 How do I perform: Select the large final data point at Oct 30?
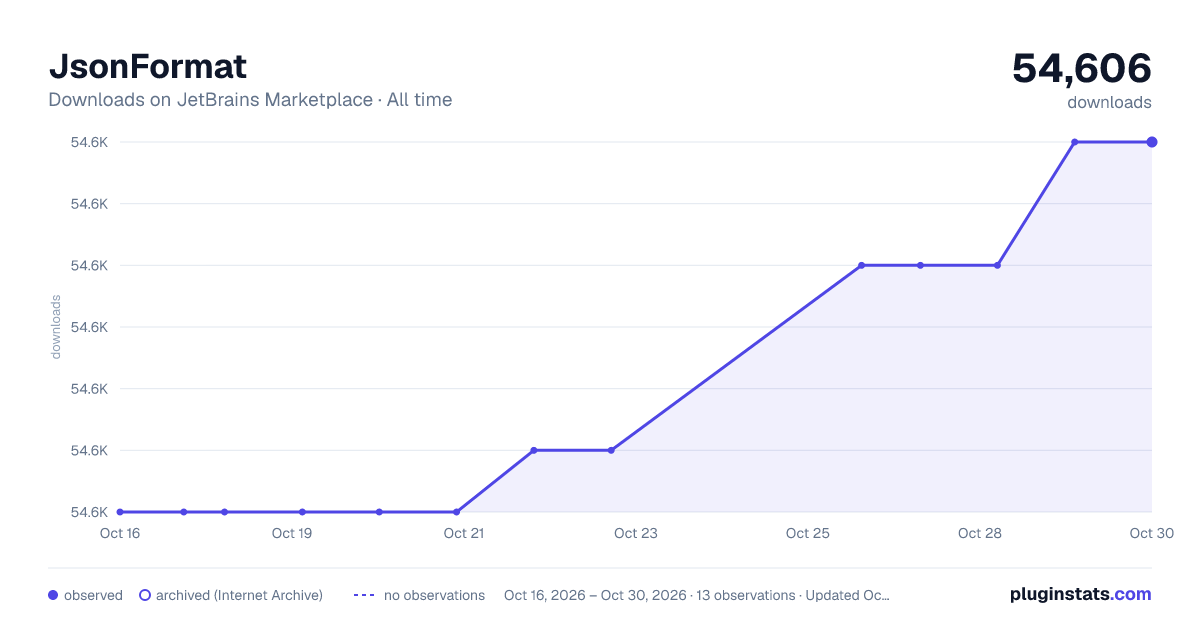coord(1152,142)
